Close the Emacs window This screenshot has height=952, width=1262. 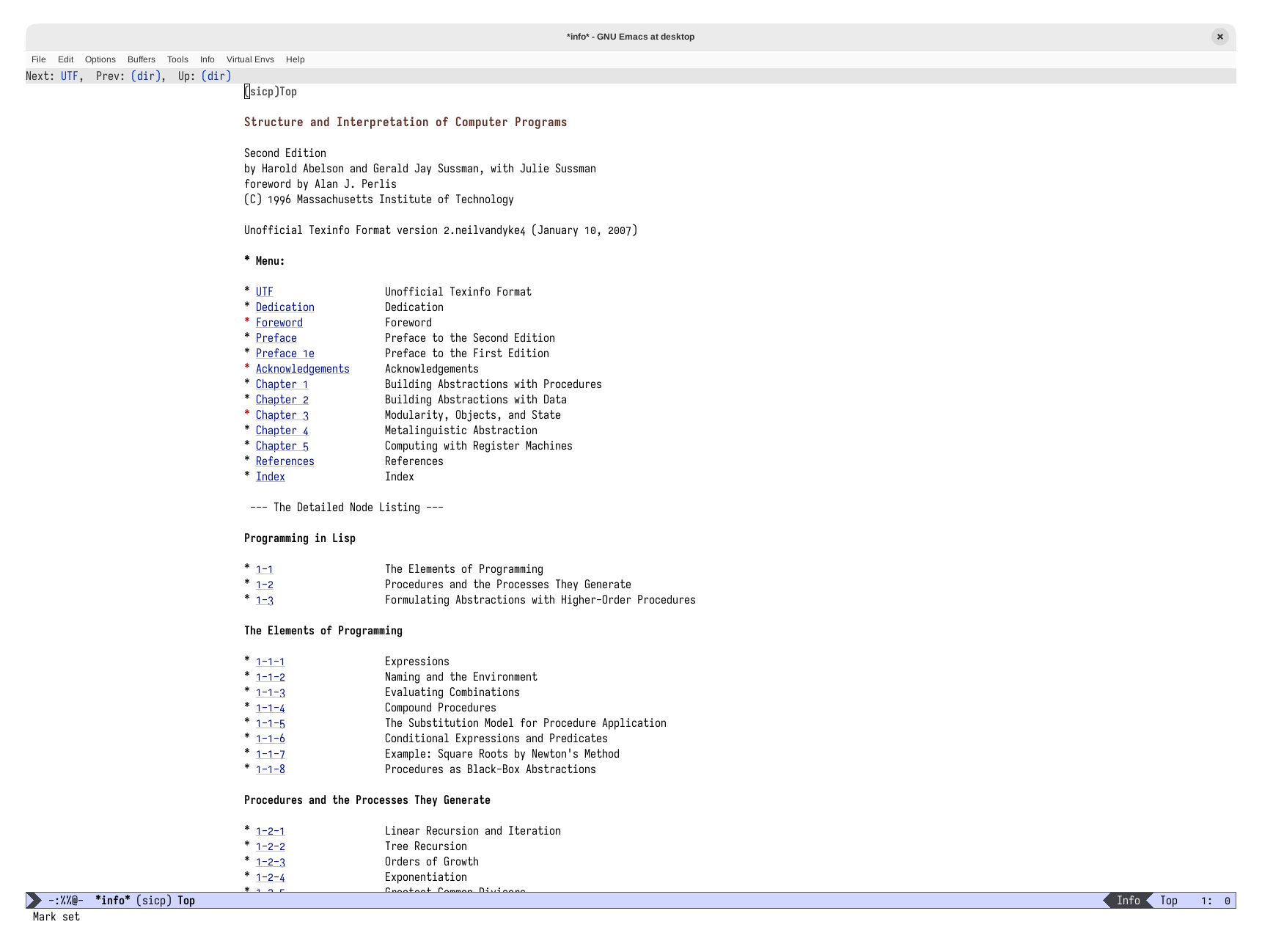tap(1220, 37)
